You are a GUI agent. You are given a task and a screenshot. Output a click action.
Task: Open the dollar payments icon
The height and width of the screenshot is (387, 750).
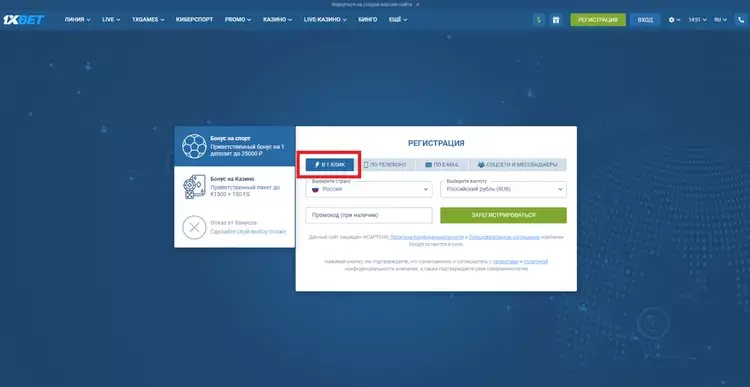click(x=539, y=20)
